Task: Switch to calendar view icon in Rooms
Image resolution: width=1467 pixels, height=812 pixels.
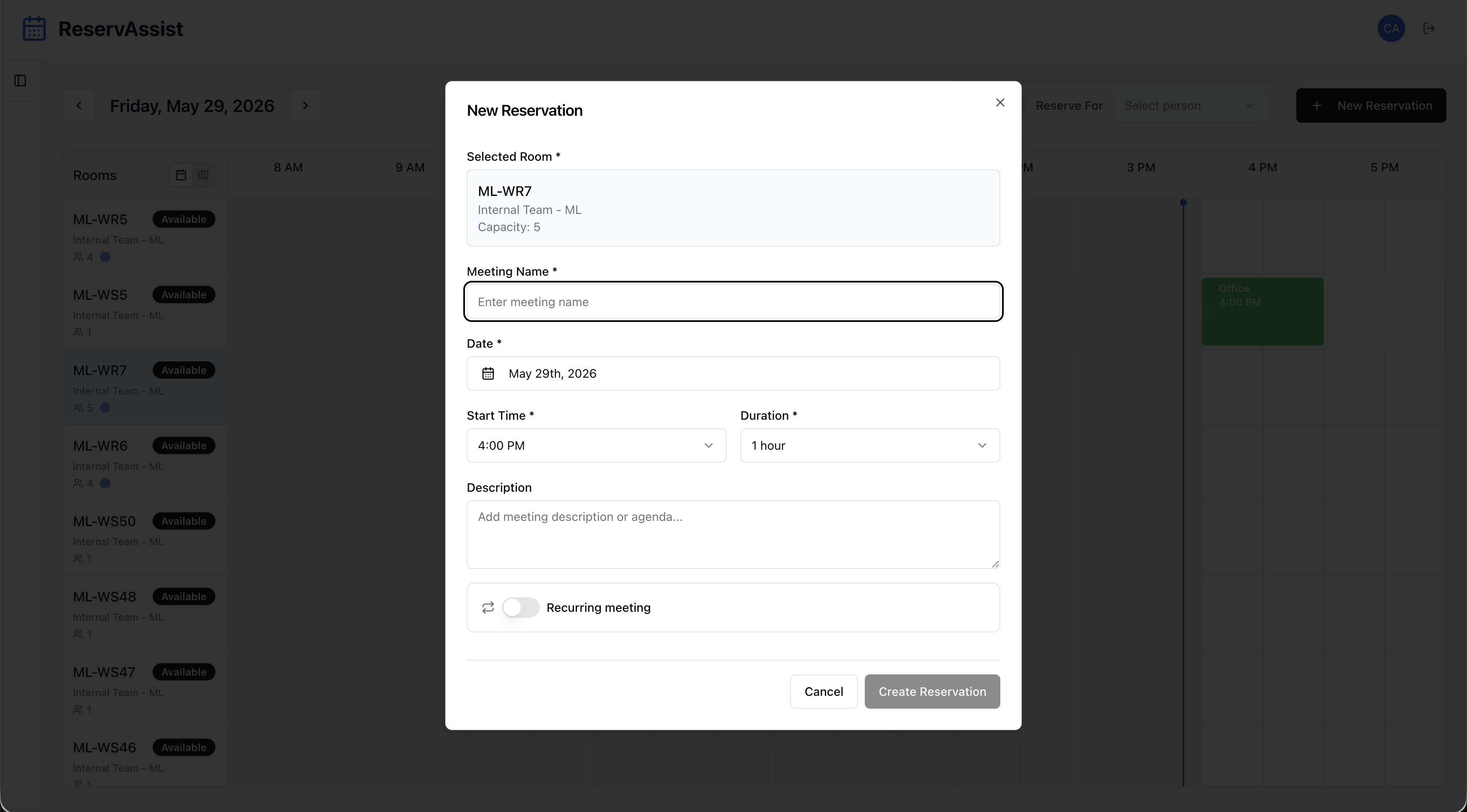Action: coord(181,175)
